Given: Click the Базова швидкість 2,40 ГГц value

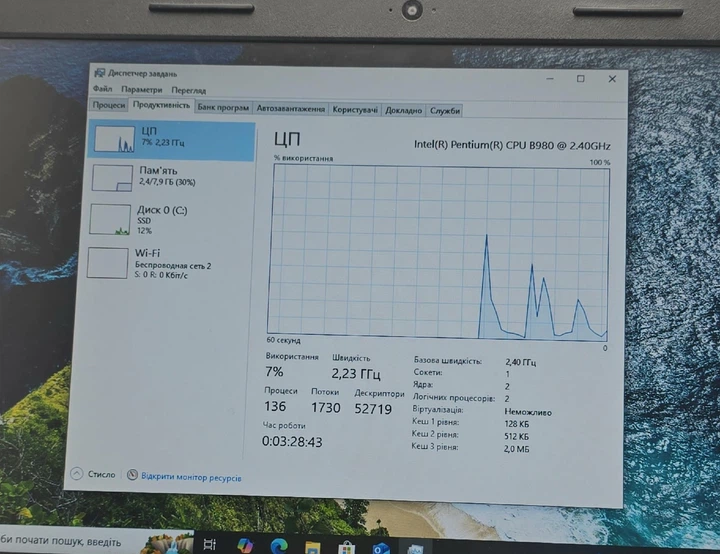Looking at the screenshot, I should (520, 362).
